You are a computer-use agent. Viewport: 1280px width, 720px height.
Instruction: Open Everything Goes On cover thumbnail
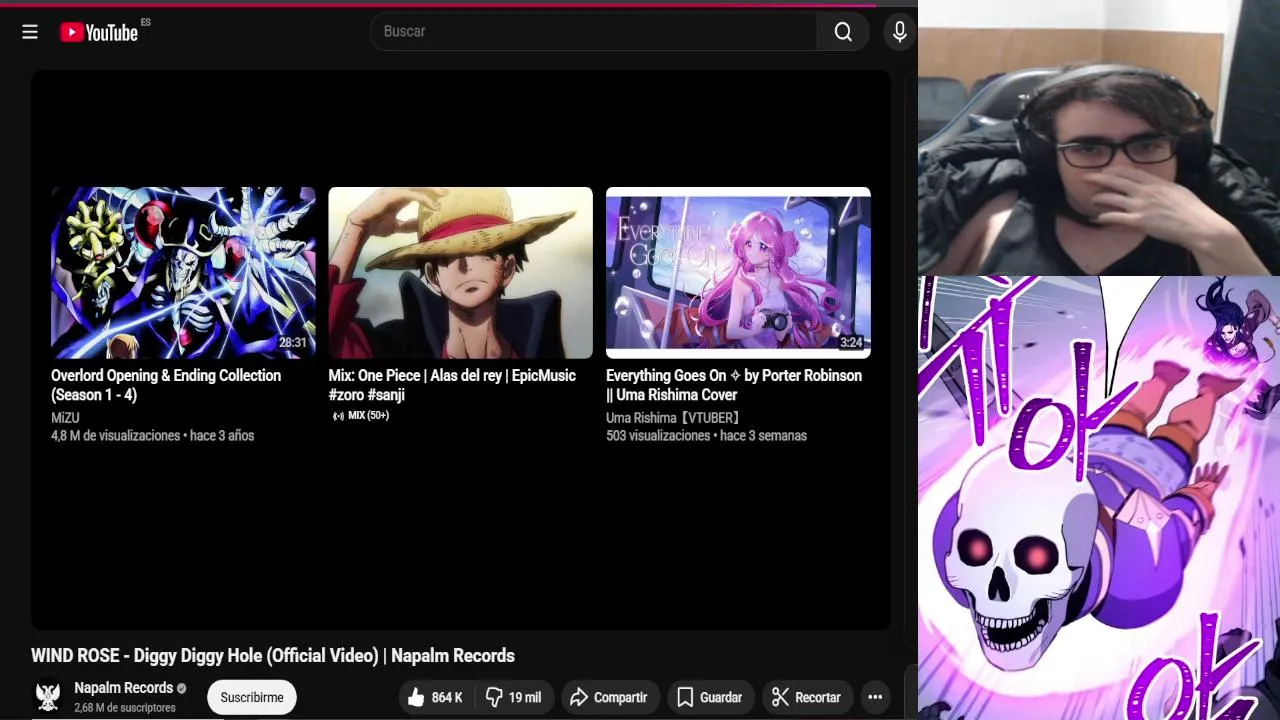(738, 273)
